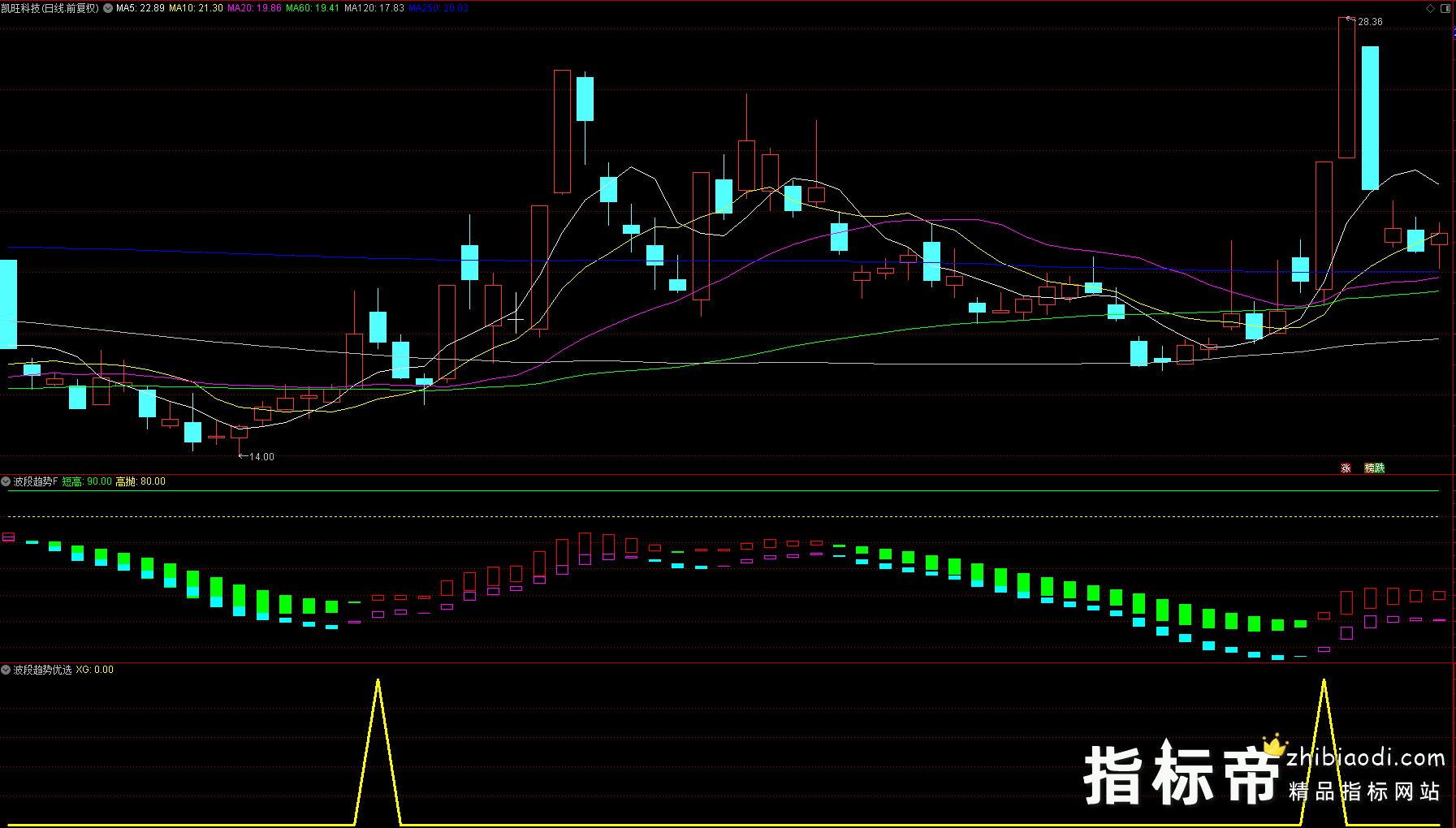Select the second yellow XG signal spike

1324,751
